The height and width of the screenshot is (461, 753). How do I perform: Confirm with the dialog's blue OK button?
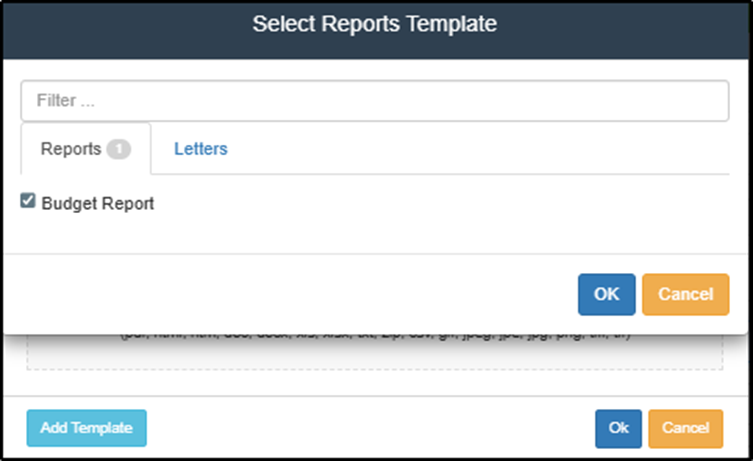[606, 294]
